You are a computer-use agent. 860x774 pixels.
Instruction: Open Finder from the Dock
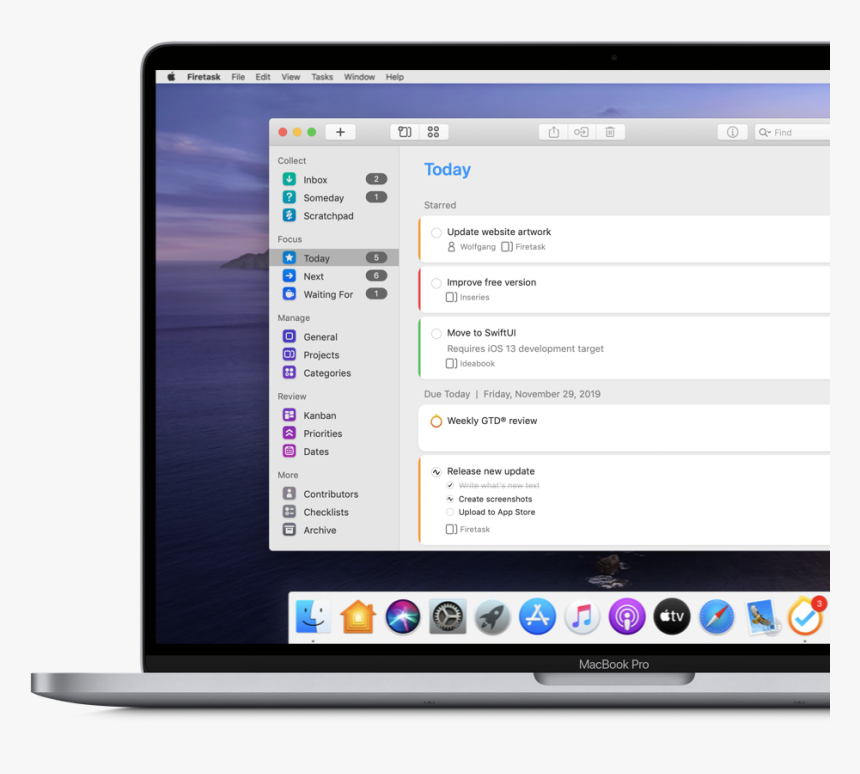pyautogui.click(x=313, y=617)
